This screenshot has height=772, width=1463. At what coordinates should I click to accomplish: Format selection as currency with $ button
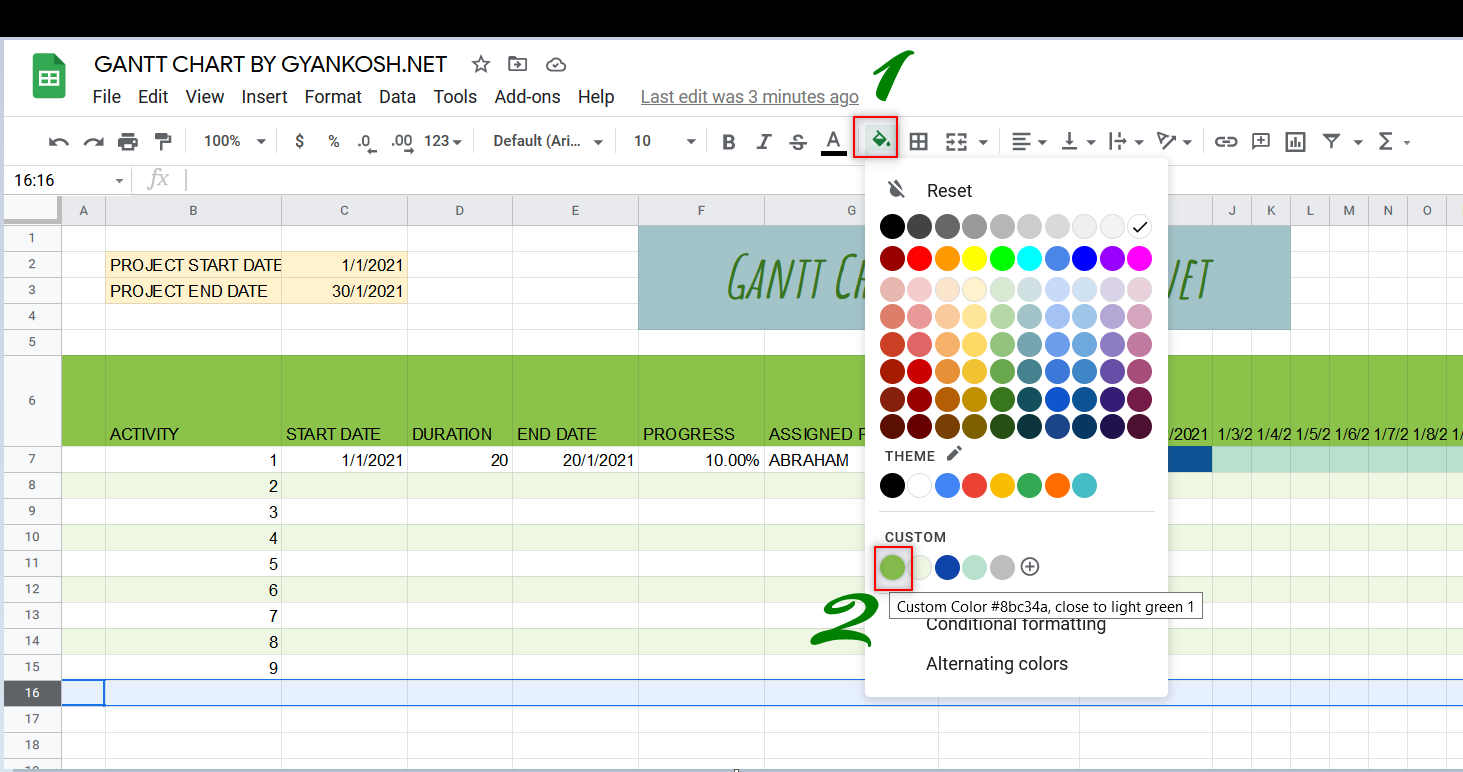[x=299, y=141]
